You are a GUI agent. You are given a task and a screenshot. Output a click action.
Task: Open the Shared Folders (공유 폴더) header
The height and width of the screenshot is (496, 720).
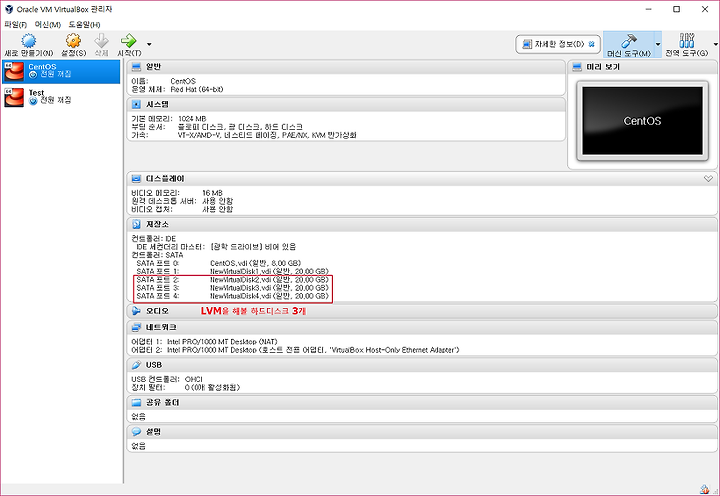coord(422,403)
